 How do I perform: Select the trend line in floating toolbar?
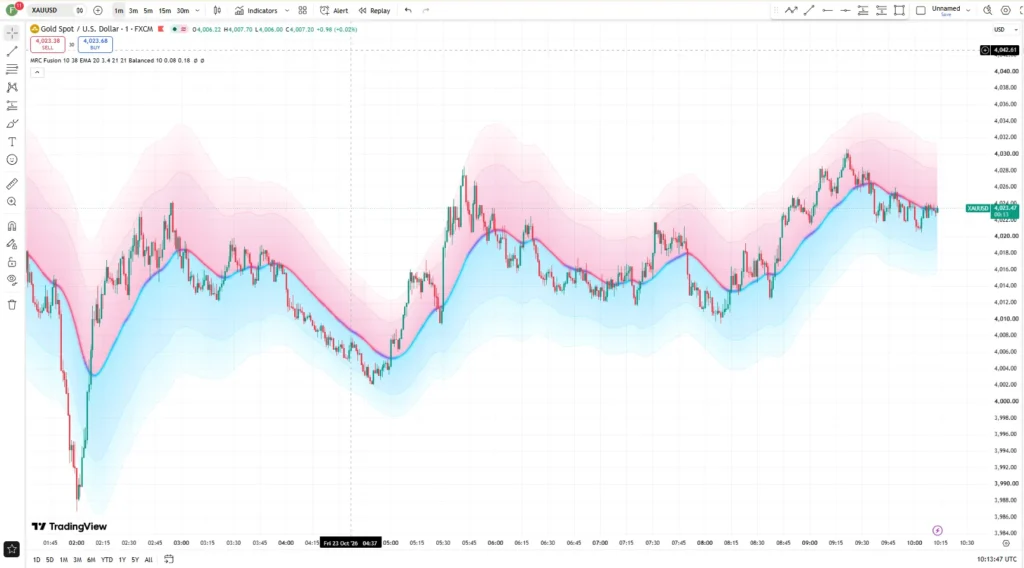point(809,10)
